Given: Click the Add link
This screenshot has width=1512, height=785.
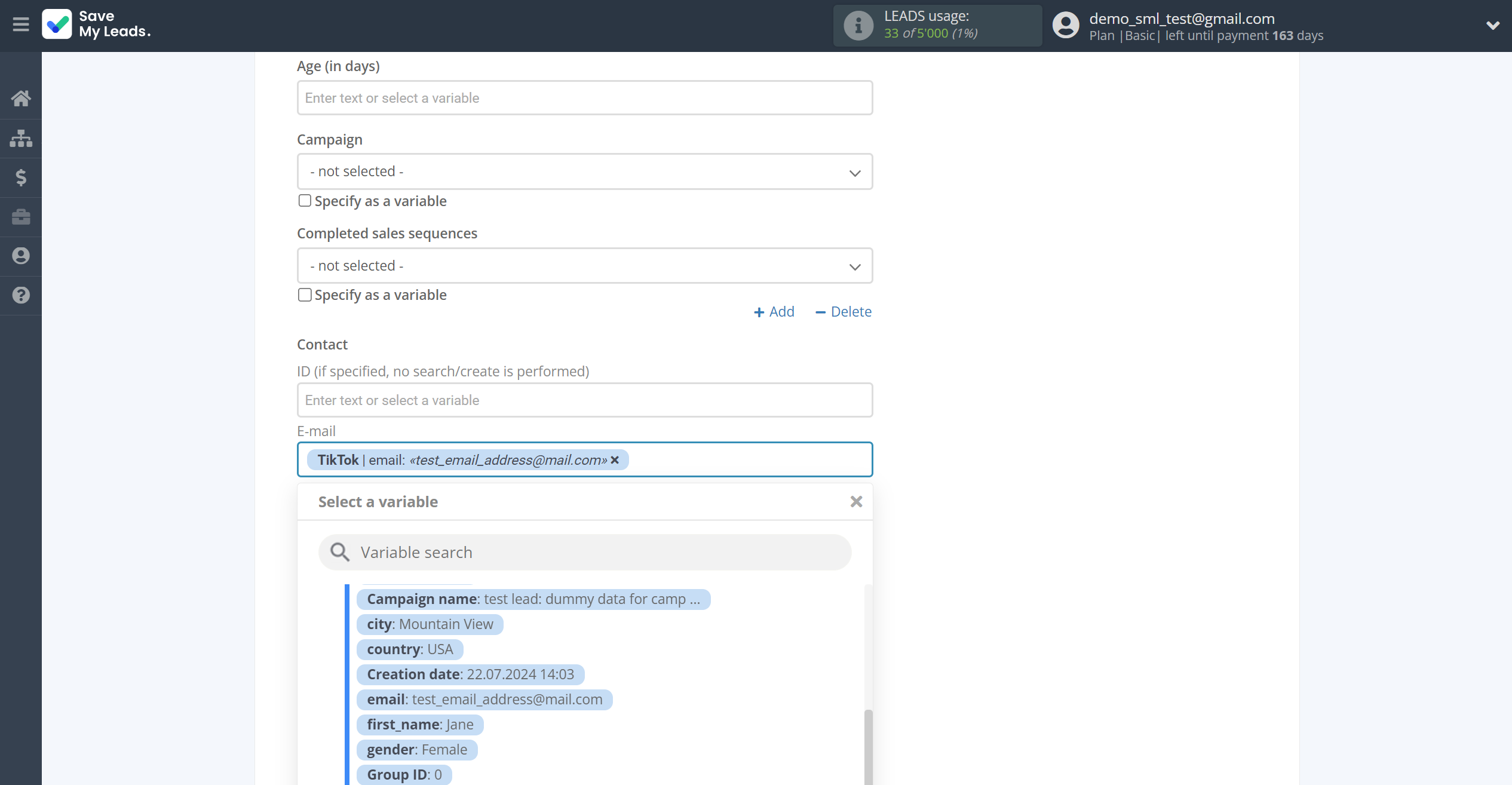Looking at the screenshot, I should pyautogui.click(x=774, y=312).
